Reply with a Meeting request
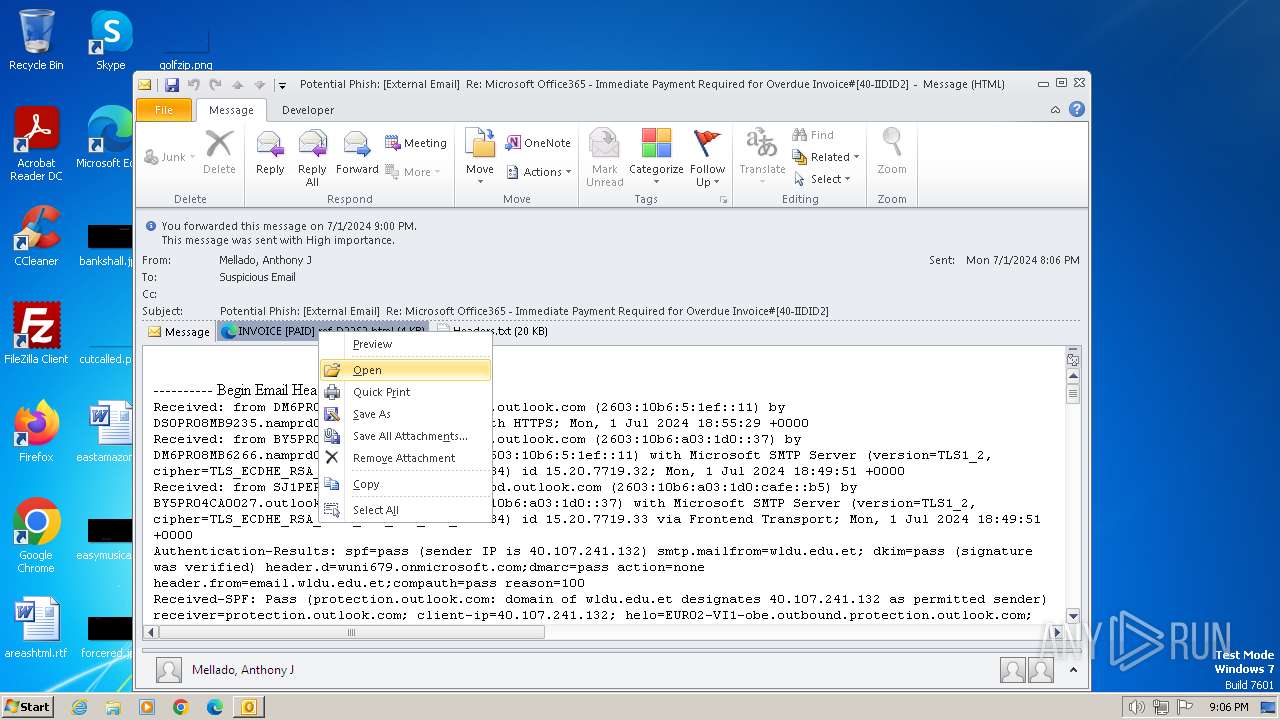Viewport: 1280px width, 720px height. (x=416, y=143)
